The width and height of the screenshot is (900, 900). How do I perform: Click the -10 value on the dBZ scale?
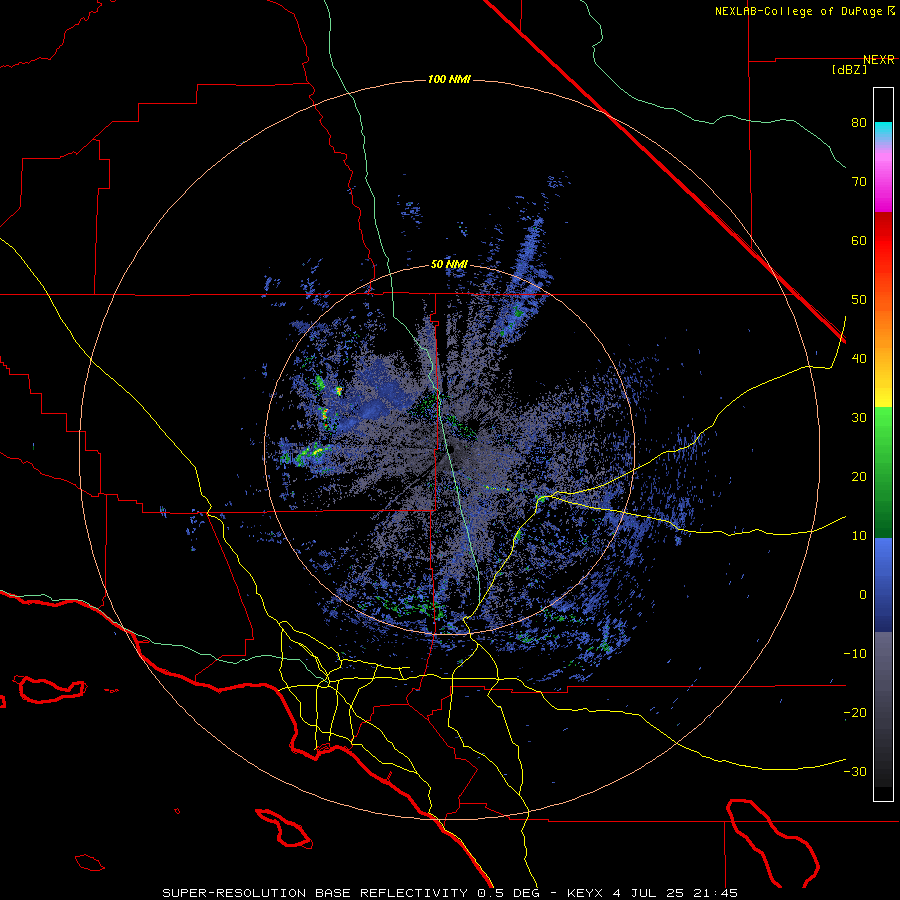click(x=855, y=654)
